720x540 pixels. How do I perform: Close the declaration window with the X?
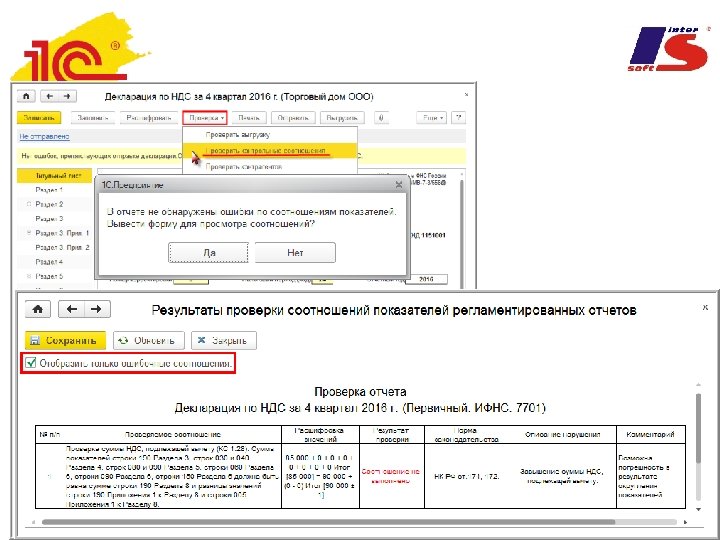click(466, 95)
